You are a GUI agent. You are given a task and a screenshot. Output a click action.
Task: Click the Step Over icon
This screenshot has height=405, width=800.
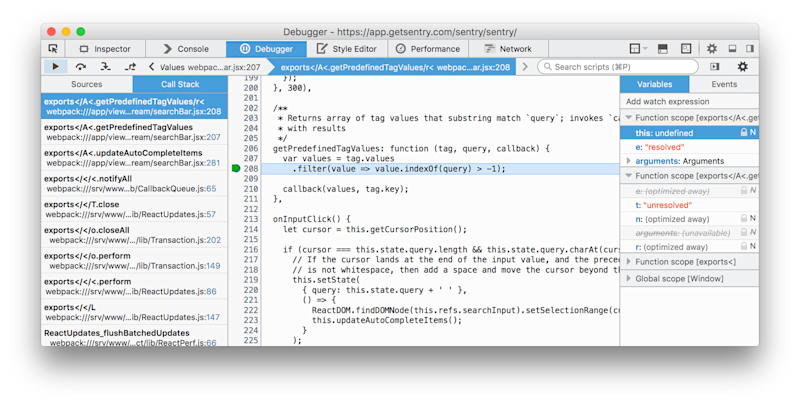point(81,66)
